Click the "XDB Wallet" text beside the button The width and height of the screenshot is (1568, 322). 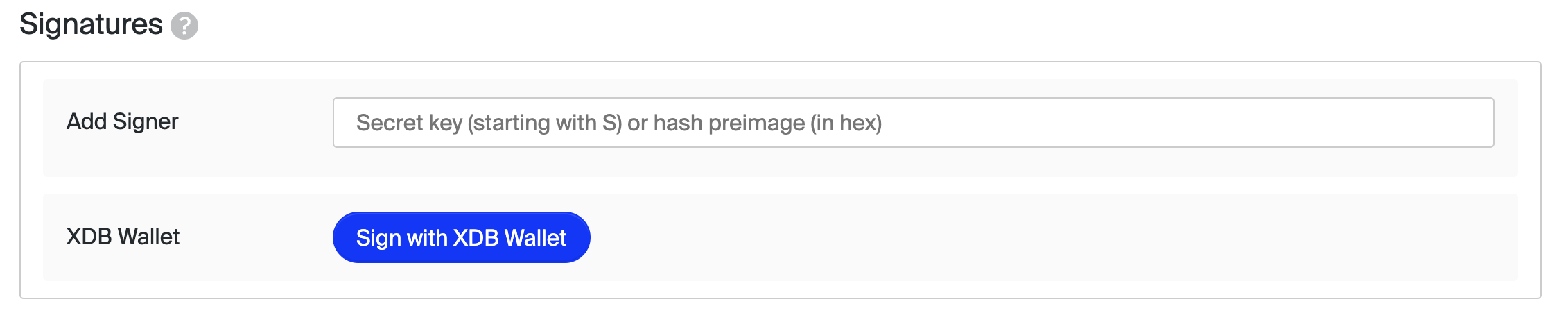point(123,237)
